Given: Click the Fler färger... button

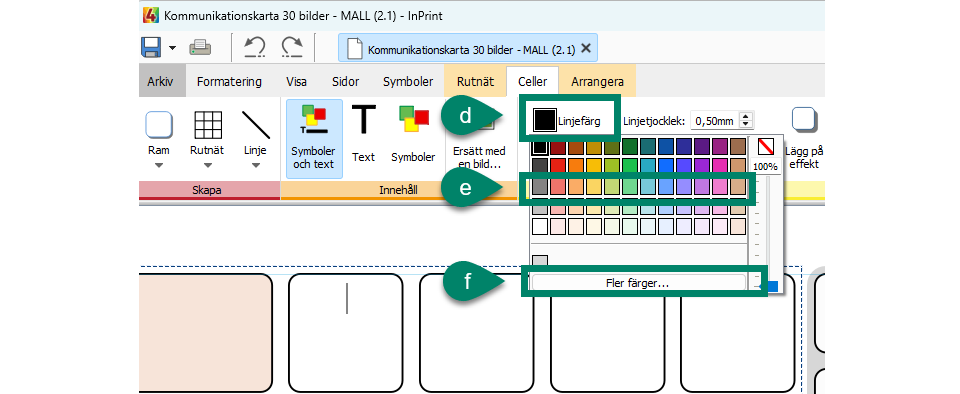Looking at the screenshot, I should 639,284.
